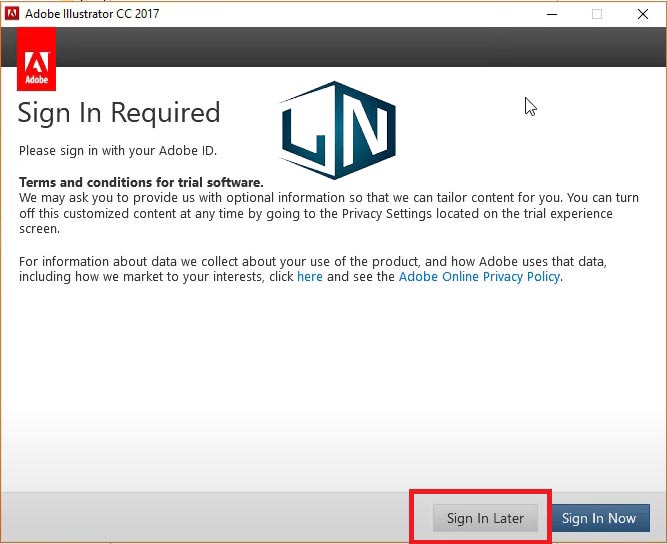The width and height of the screenshot is (667, 544).
Task: Open the Adobe Online Privacy Policy link
Action: click(x=479, y=277)
